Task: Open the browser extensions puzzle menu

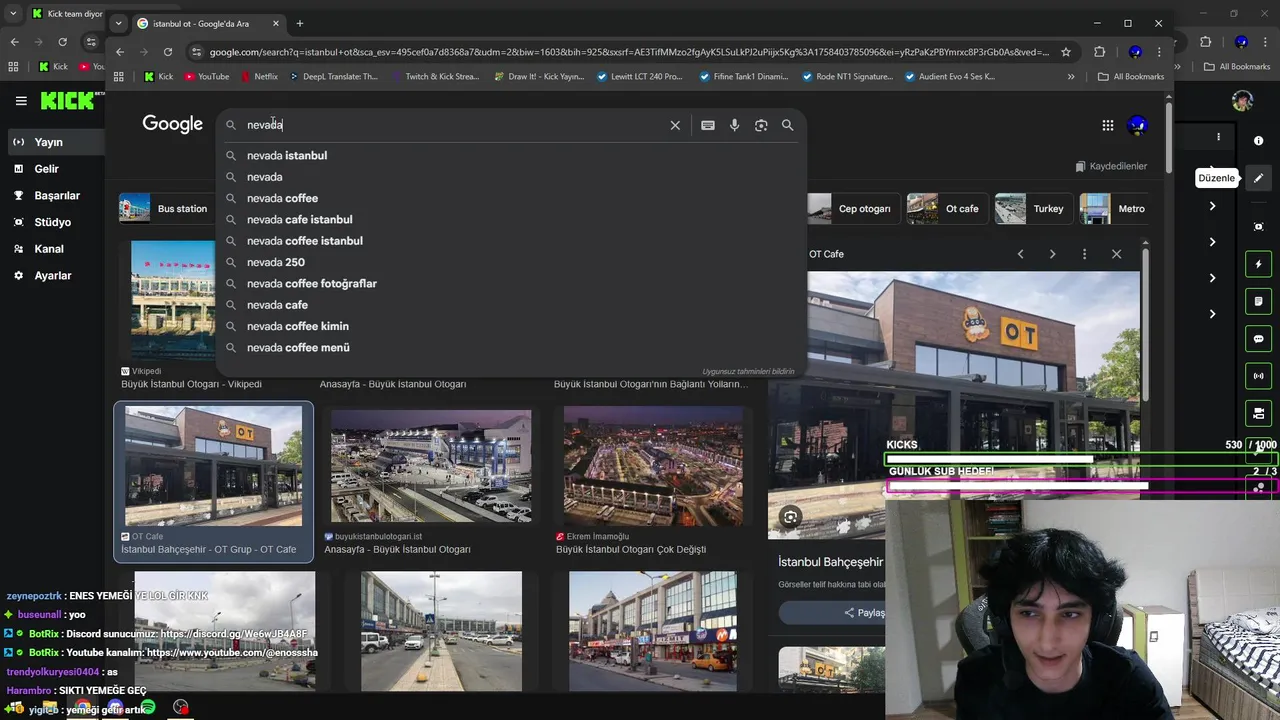Action: coord(1100,52)
